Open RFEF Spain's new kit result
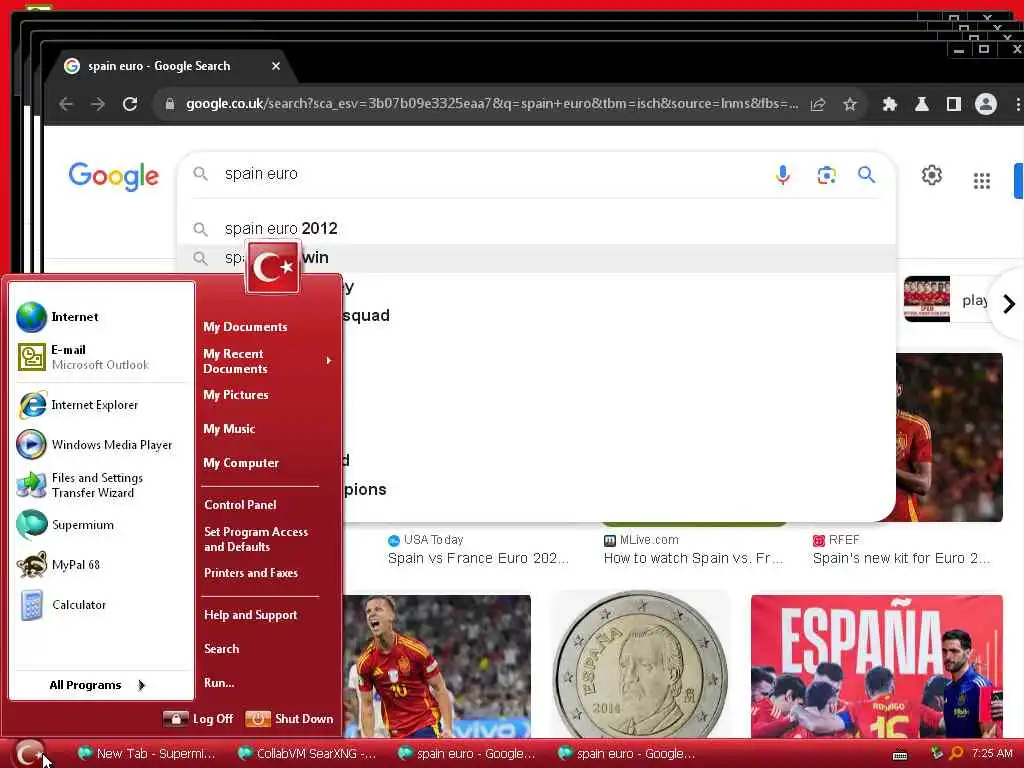This screenshot has width=1024, height=768. click(901, 558)
